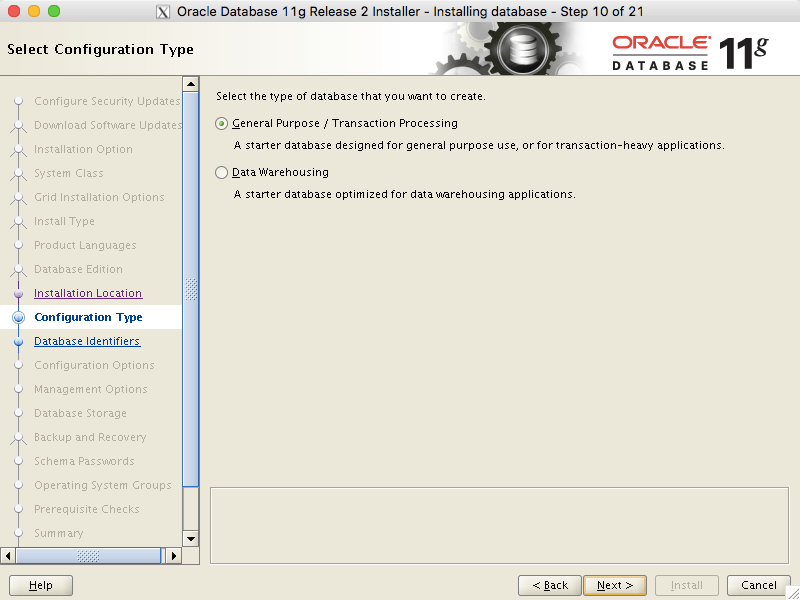The image size is (800, 600).
Task: Click the X11 icon in the title bar
Action: tap(163, 12)
